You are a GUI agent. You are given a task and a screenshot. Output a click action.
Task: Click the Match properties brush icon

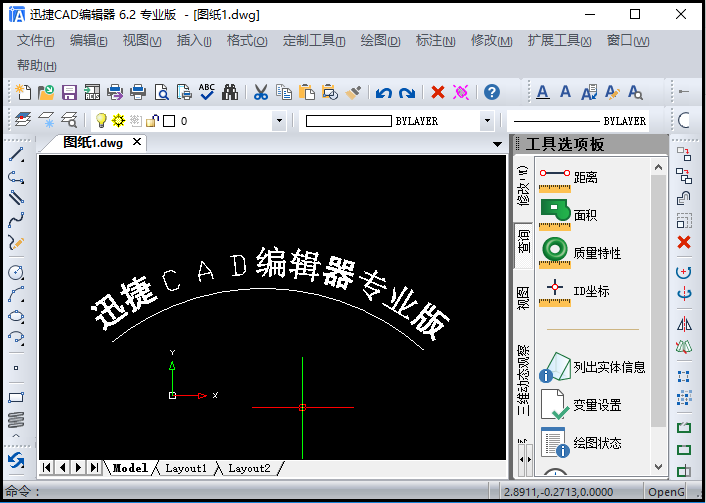point(353,92)
